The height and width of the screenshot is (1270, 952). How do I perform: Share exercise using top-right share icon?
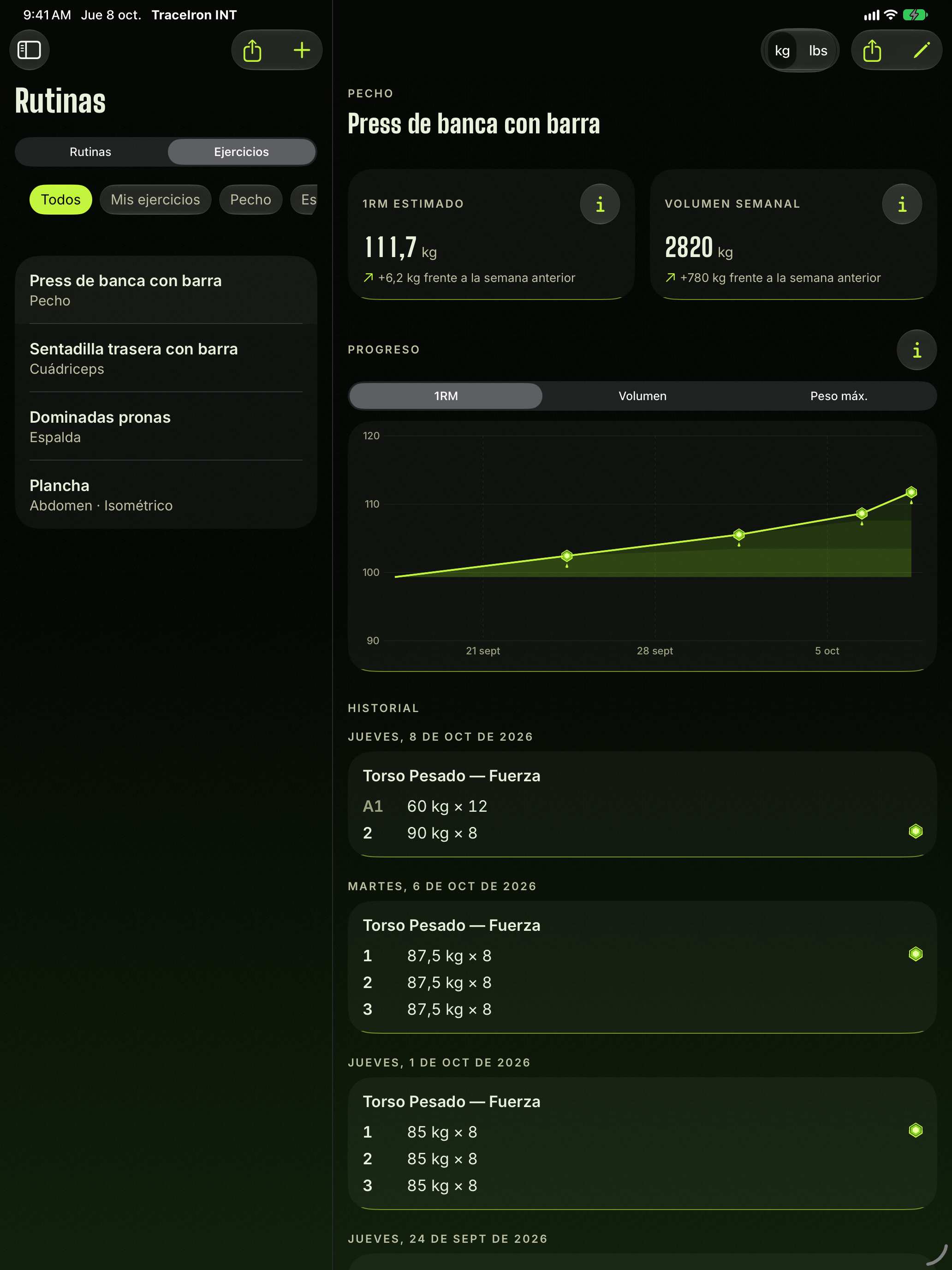tap(872, 50)
